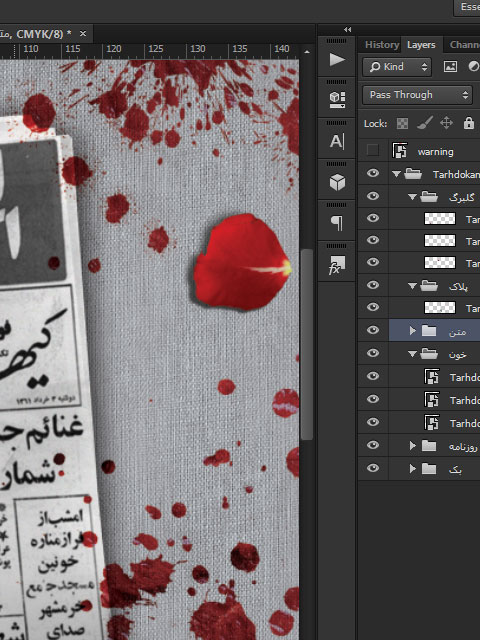Click the متن group folder icon
Screen dimensions: 480x640
(429, 330)
